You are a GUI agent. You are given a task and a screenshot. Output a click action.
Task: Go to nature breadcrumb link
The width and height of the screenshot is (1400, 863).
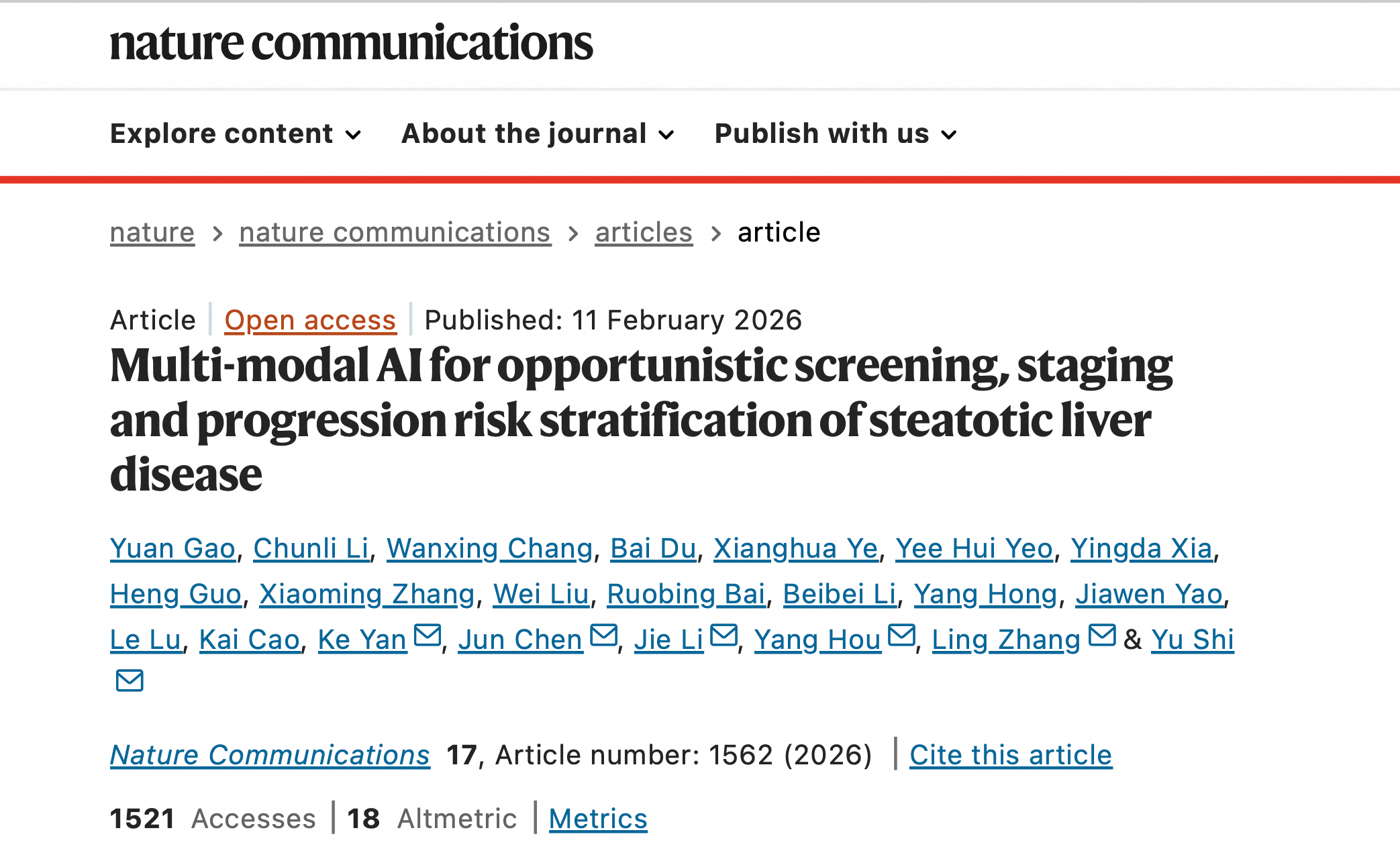(x=152, y=233)
